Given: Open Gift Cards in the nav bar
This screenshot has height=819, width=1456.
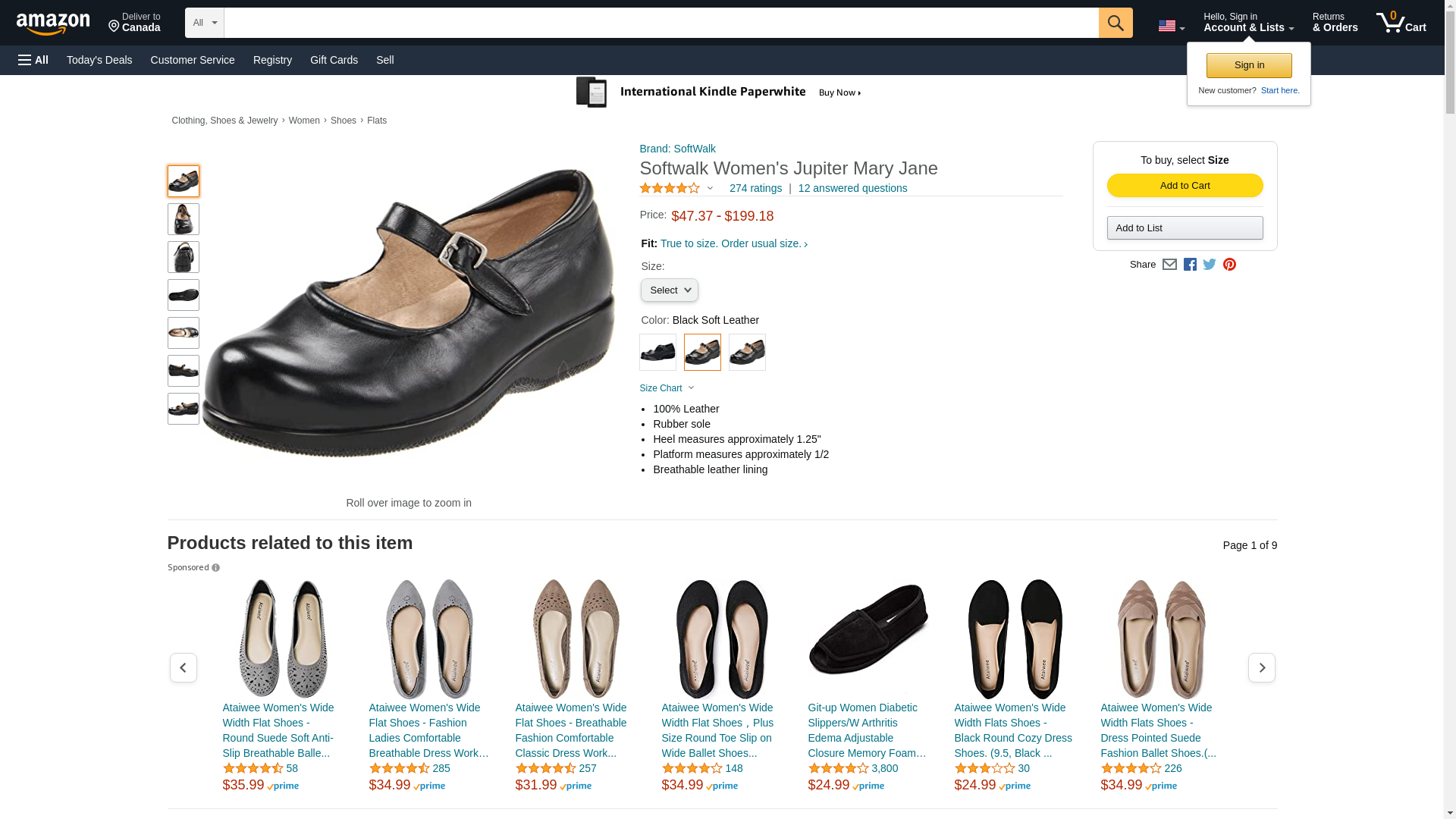Looking at the screenshot, I should click(334, 60).
